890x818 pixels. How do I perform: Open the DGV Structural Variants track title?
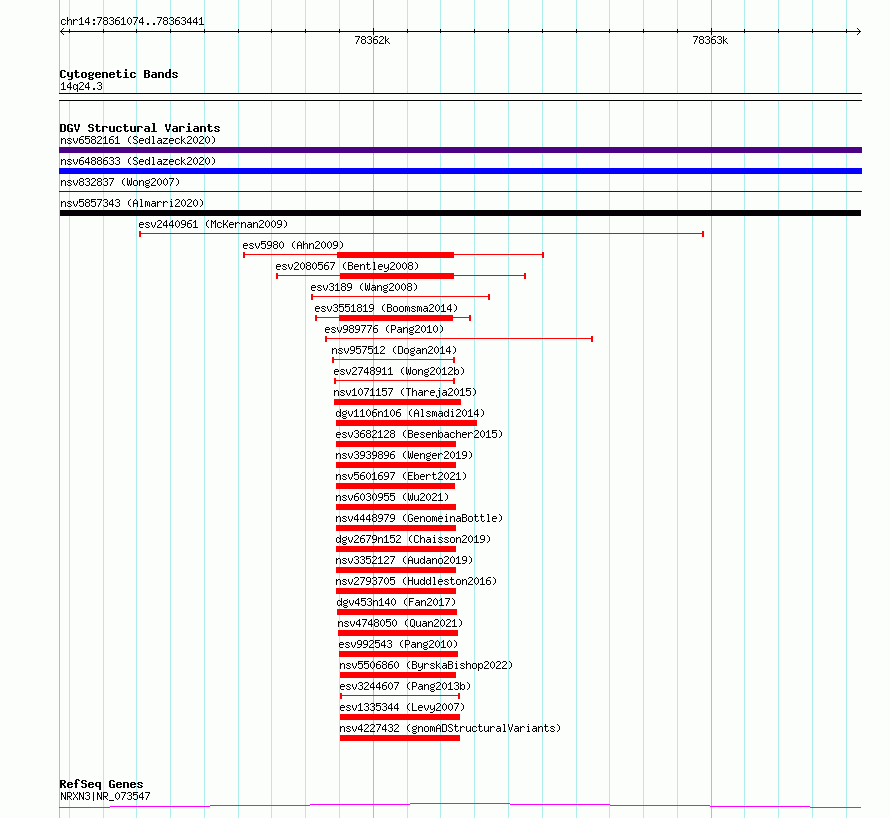(x=140, y=128)
